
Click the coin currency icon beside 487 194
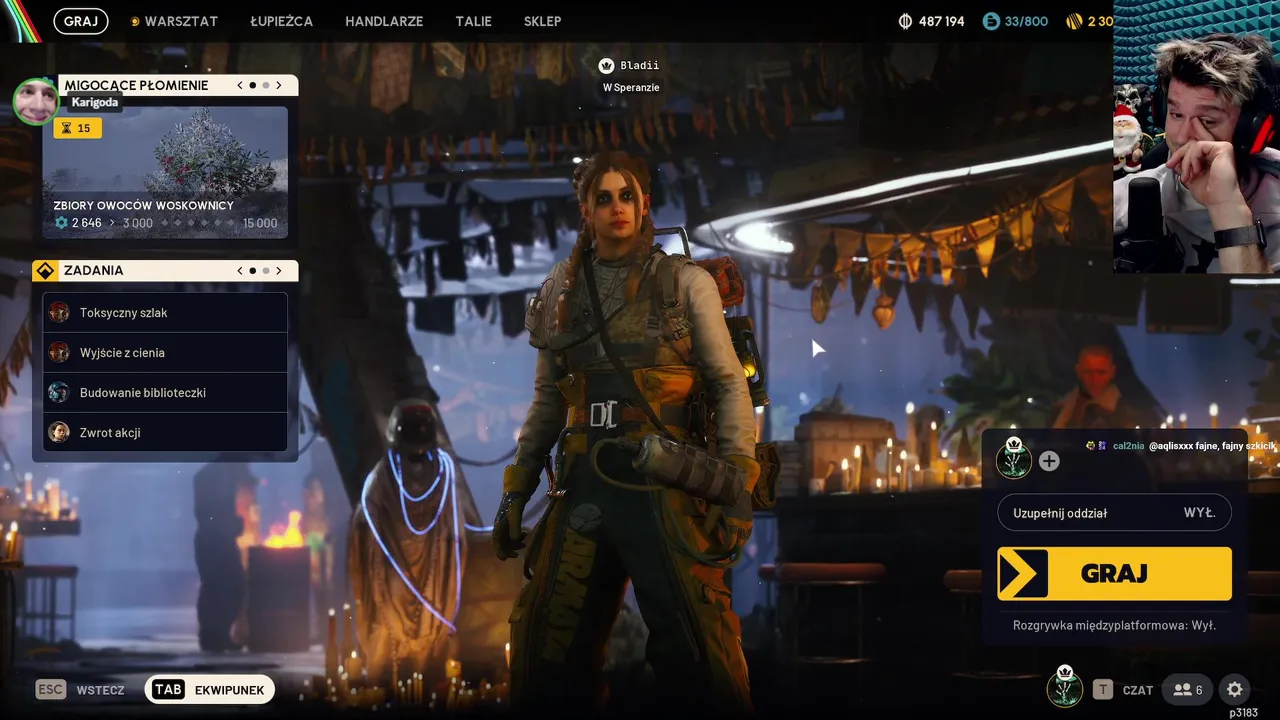pyautogui.click(x=906, y=21)
